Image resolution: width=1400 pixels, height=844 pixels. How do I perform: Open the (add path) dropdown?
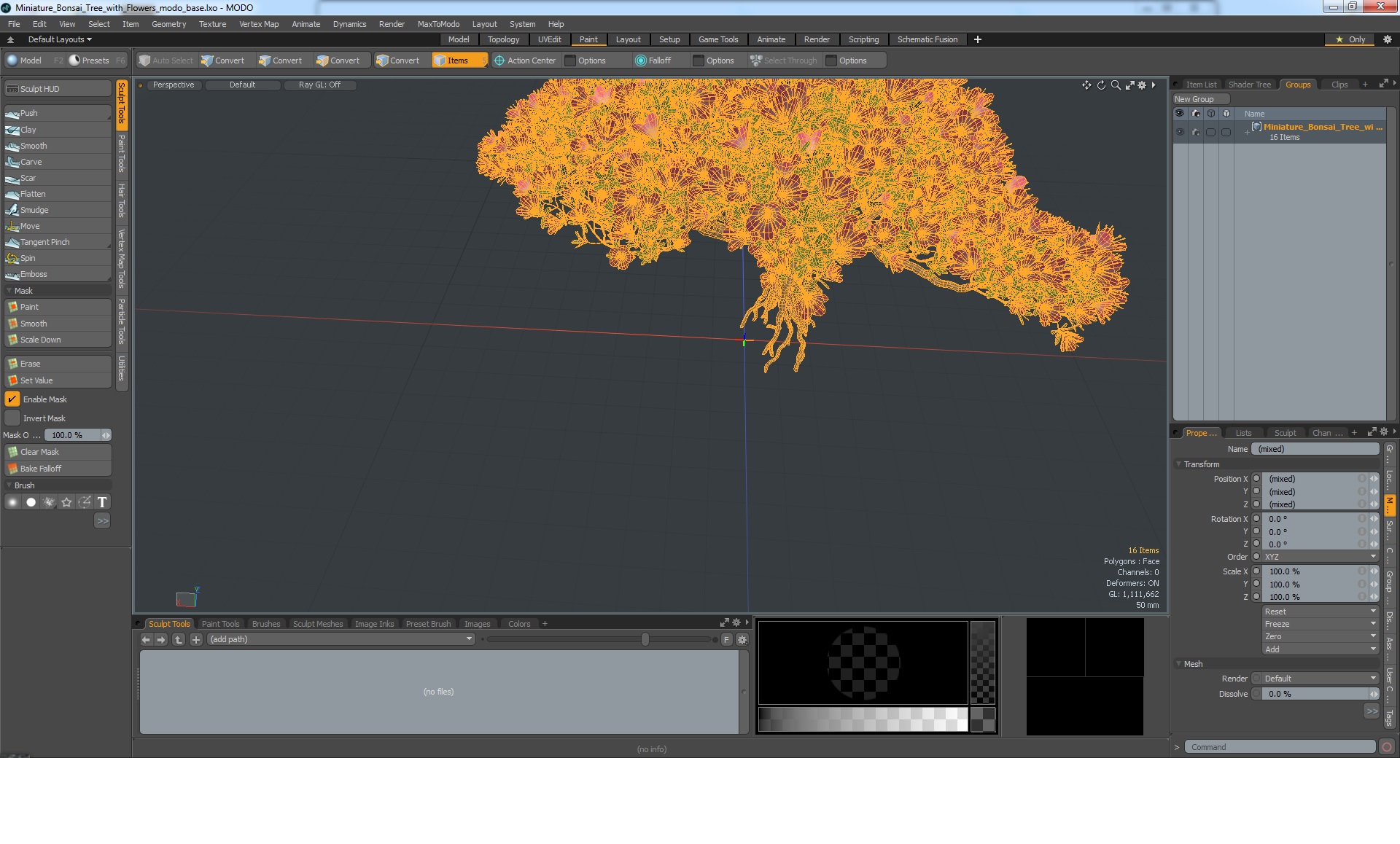(x=341, y=639)
